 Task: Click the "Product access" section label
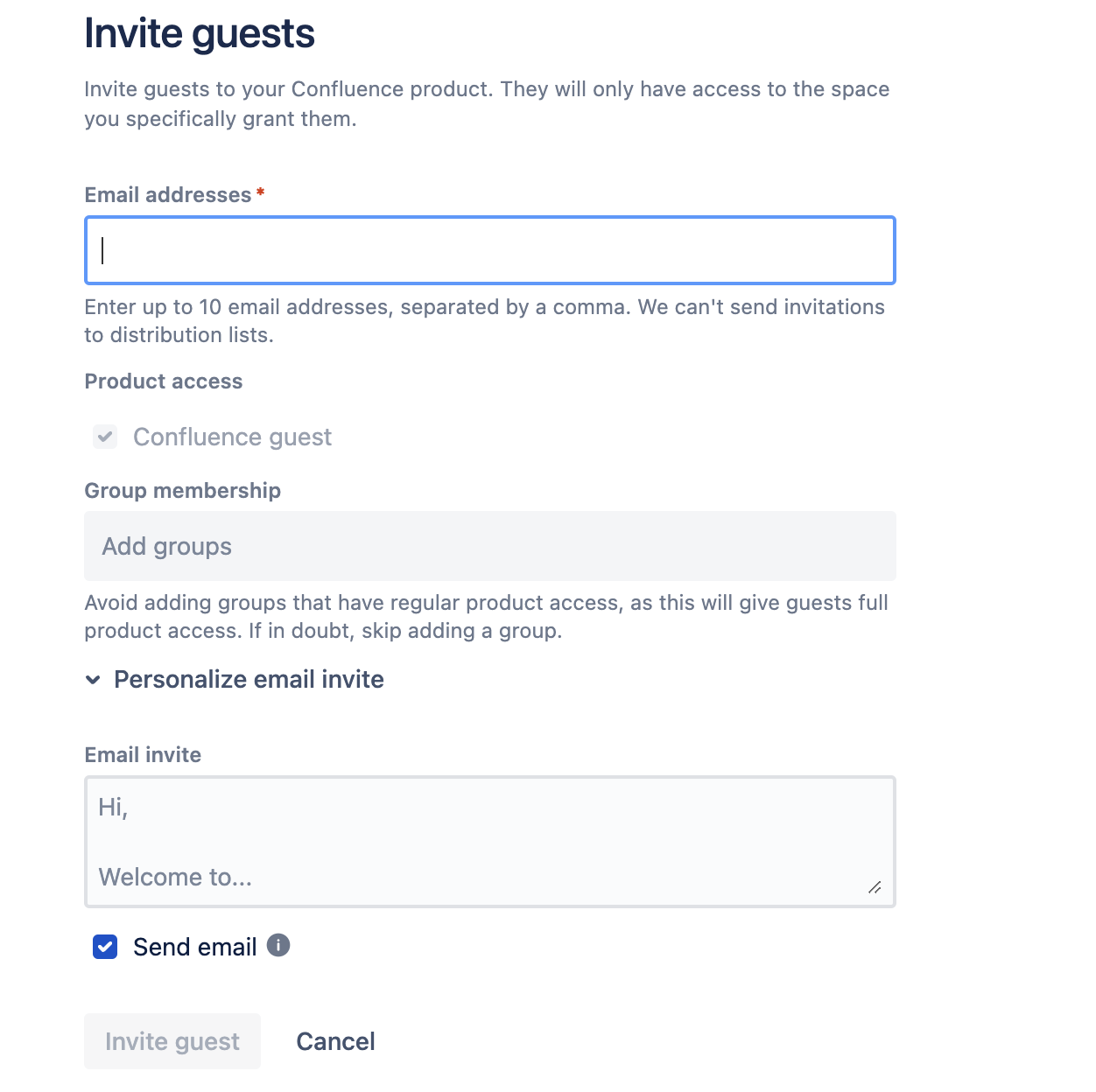pyautogui.click(x=163, y=381)
